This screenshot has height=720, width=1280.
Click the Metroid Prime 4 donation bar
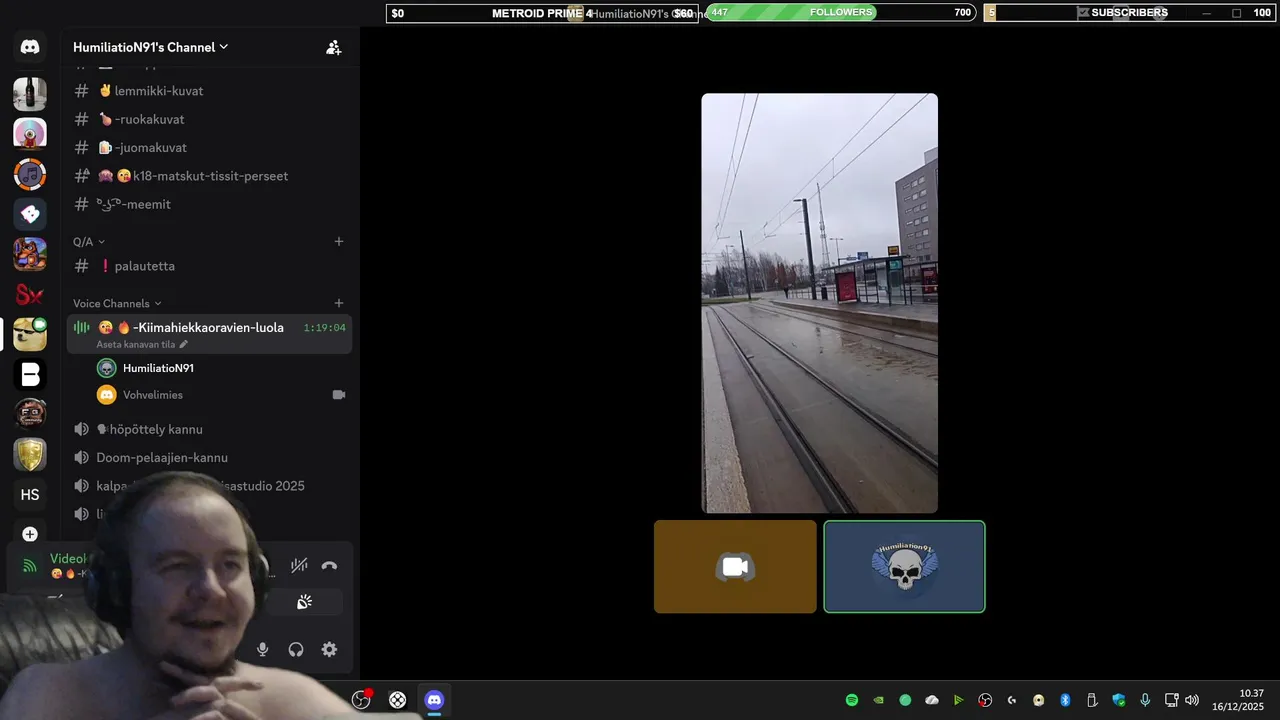pos(542,13)
